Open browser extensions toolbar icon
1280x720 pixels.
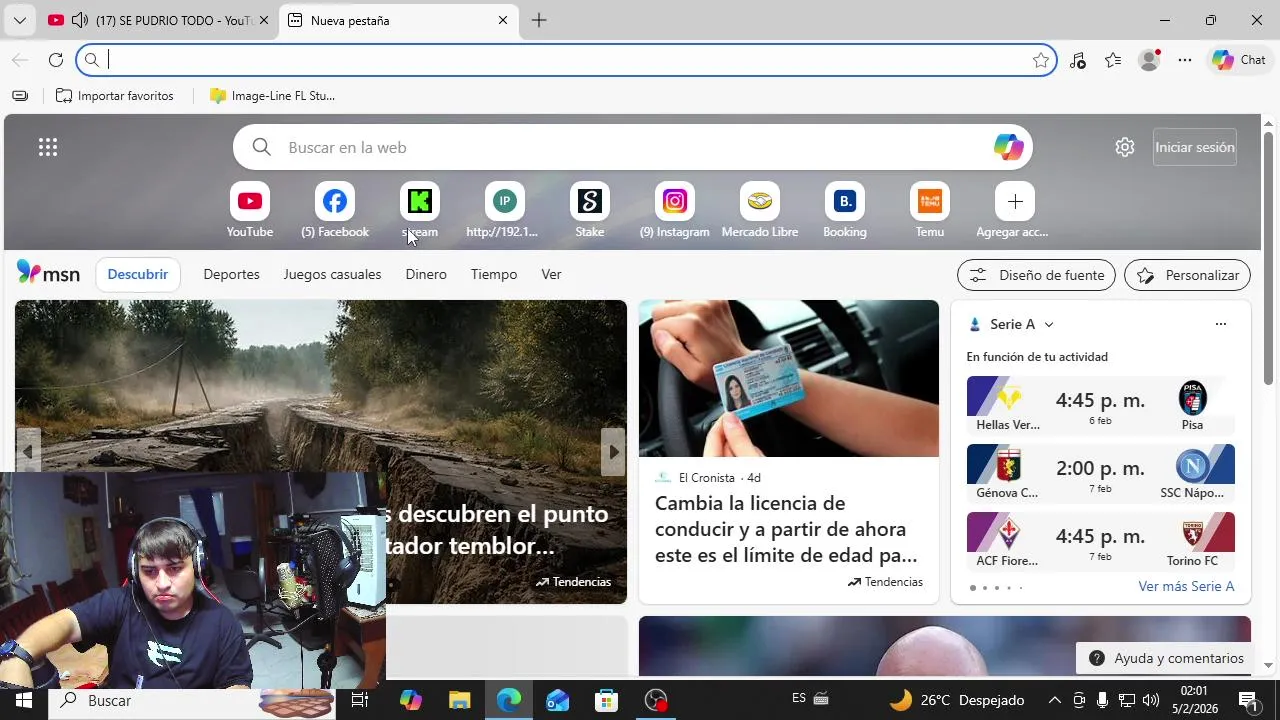pos(1077,60)
